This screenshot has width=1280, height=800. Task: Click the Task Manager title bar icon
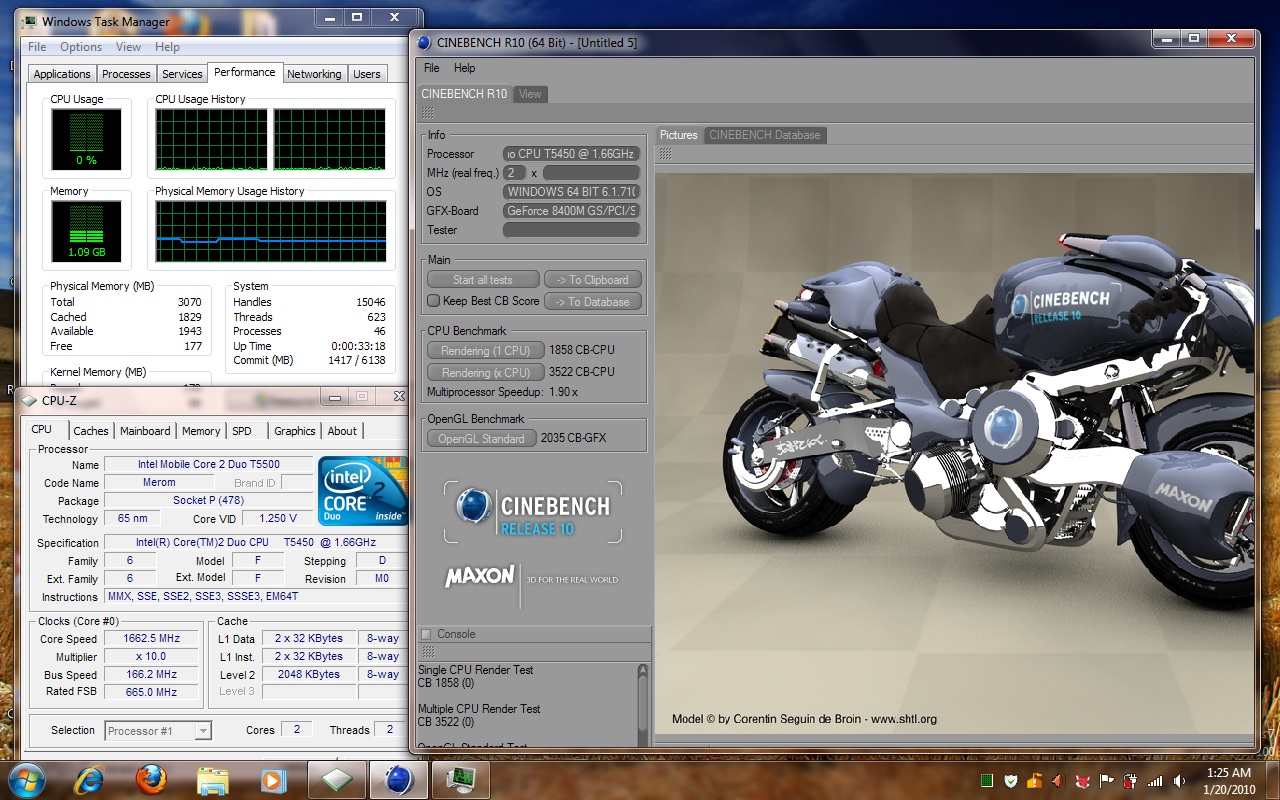coord(29,21)
